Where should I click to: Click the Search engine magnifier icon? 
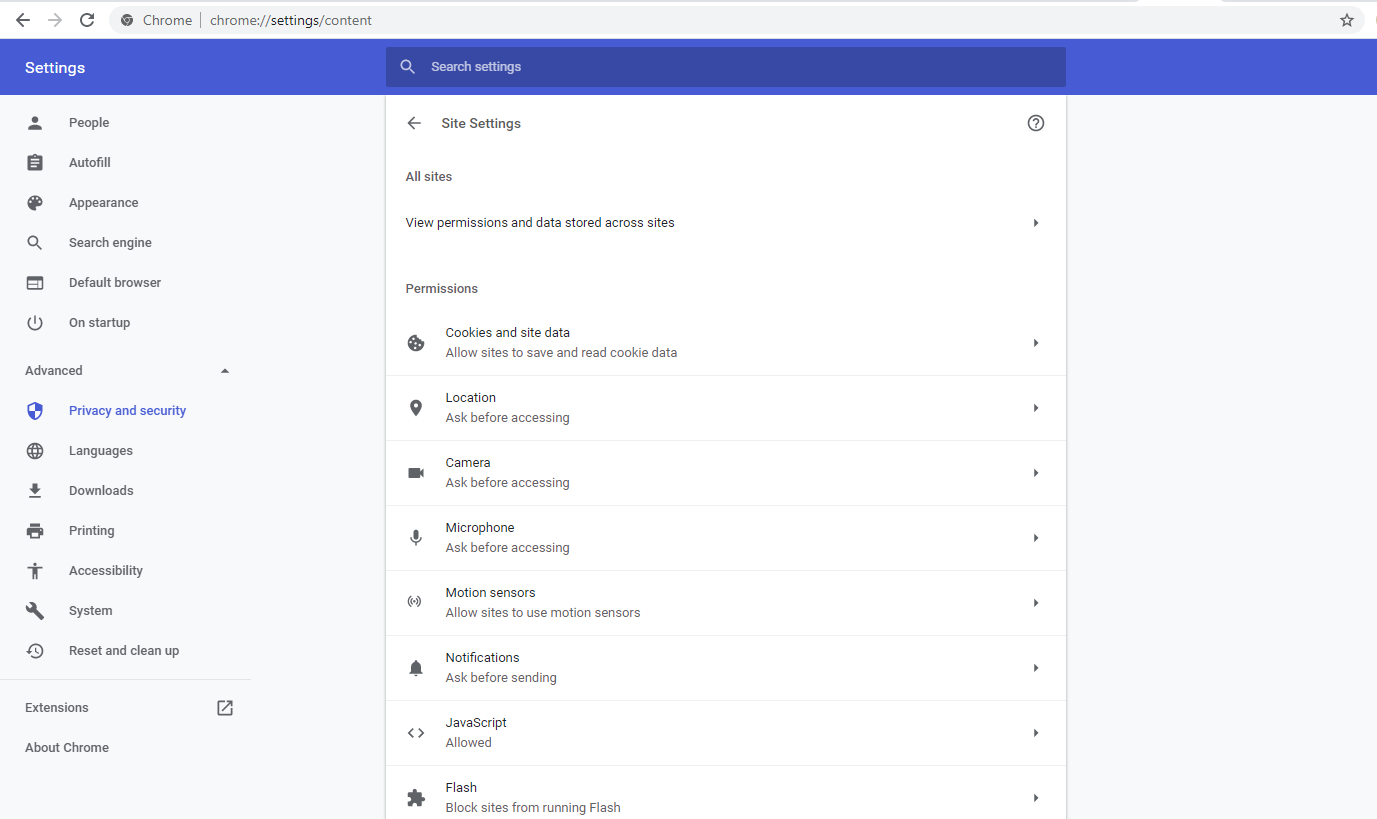35,243
